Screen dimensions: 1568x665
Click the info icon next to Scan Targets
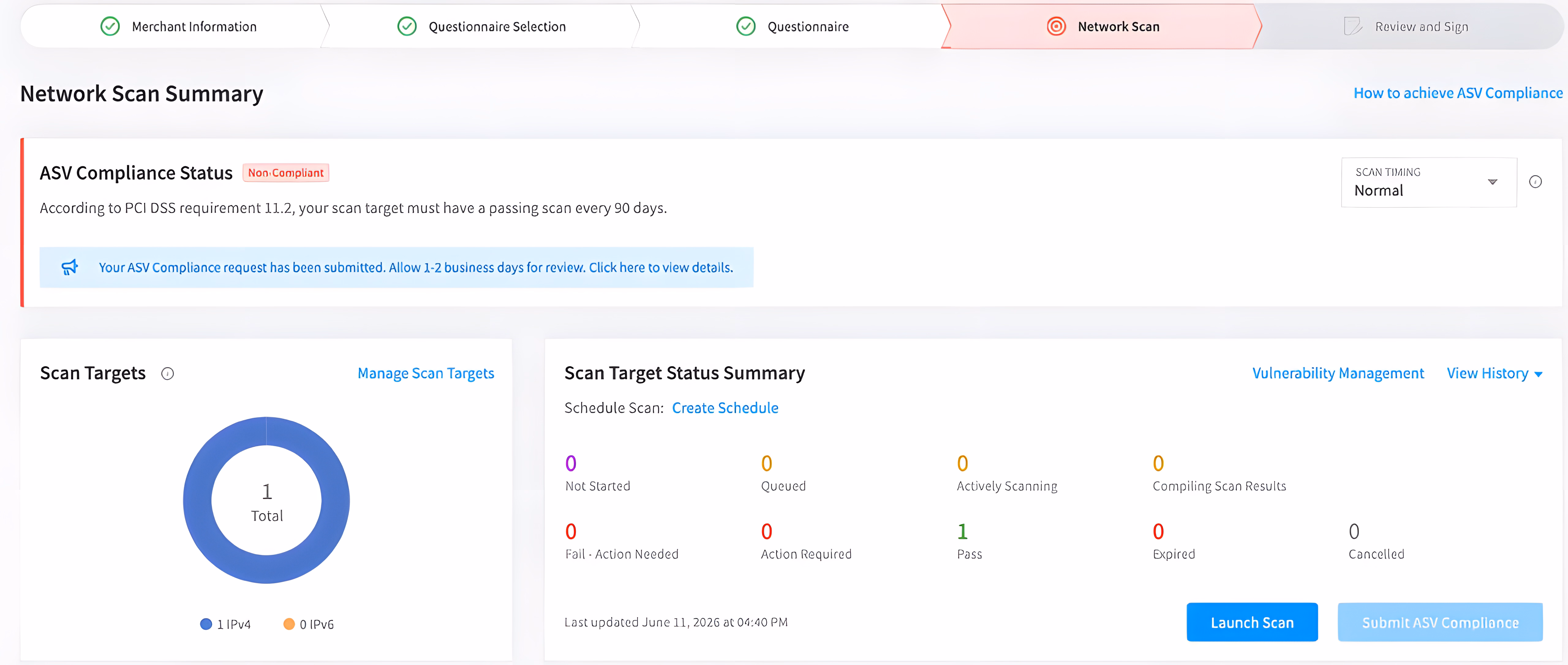168,374
